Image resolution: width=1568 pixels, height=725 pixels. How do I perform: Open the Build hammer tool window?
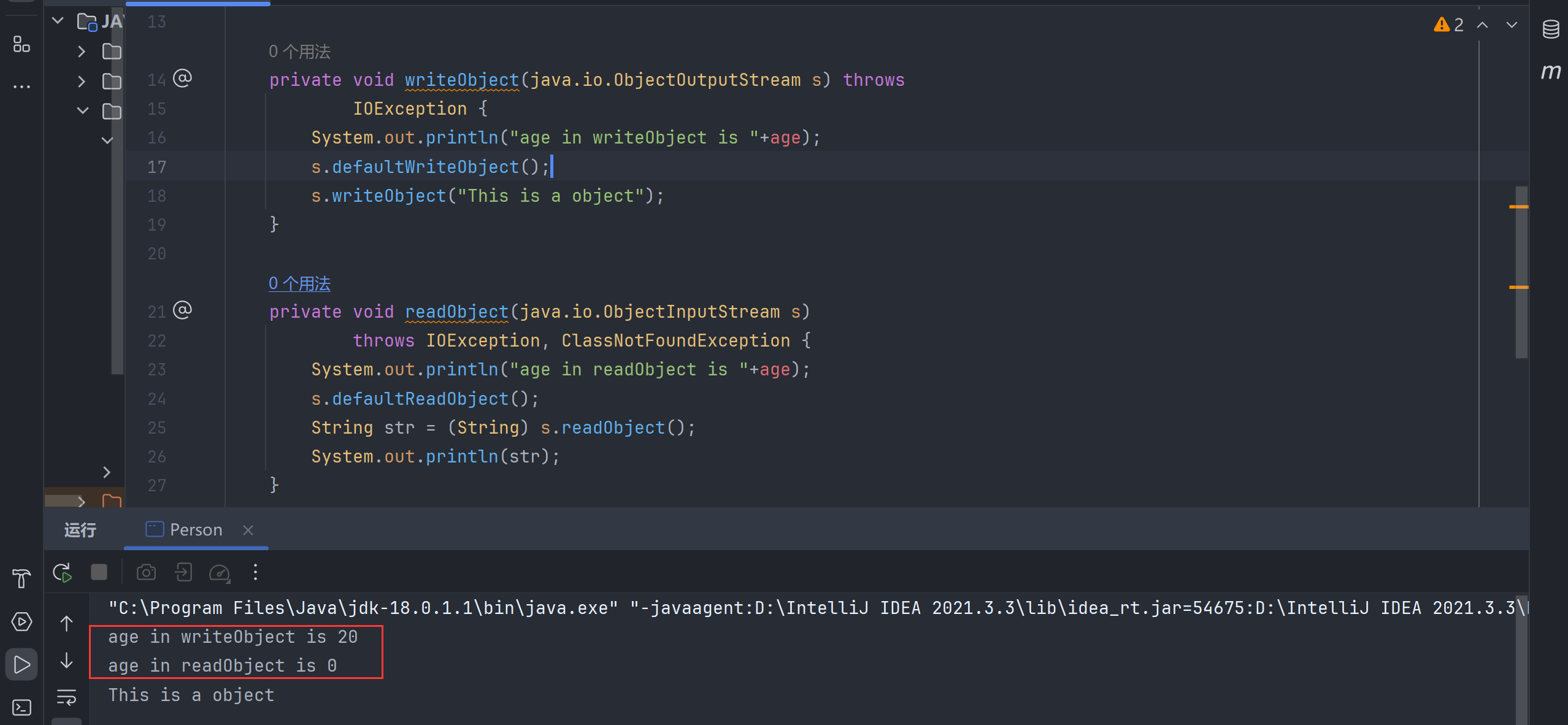coord(21,578)
